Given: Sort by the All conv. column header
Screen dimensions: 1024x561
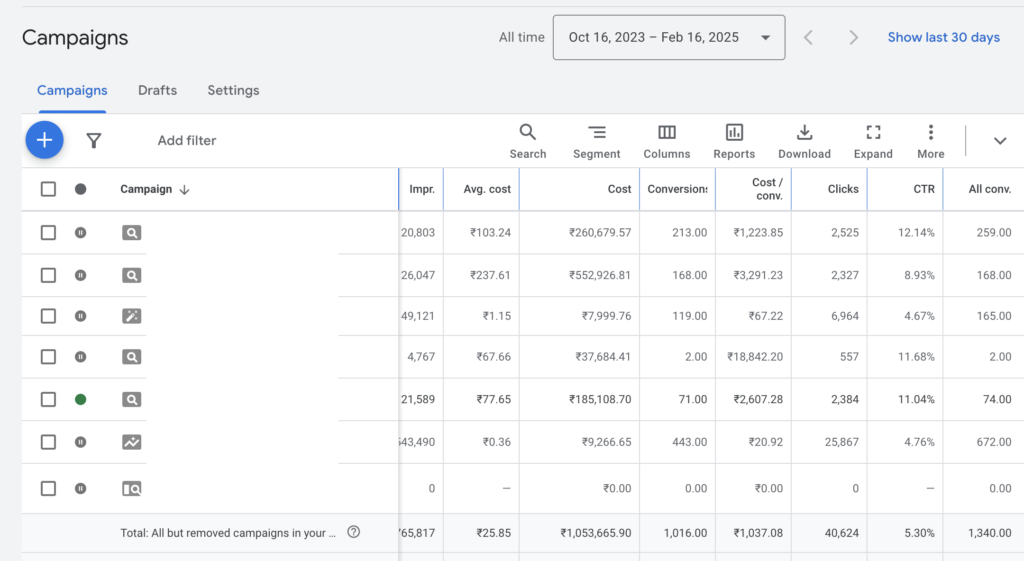Looking at the screenshot, I should point(989,189).
